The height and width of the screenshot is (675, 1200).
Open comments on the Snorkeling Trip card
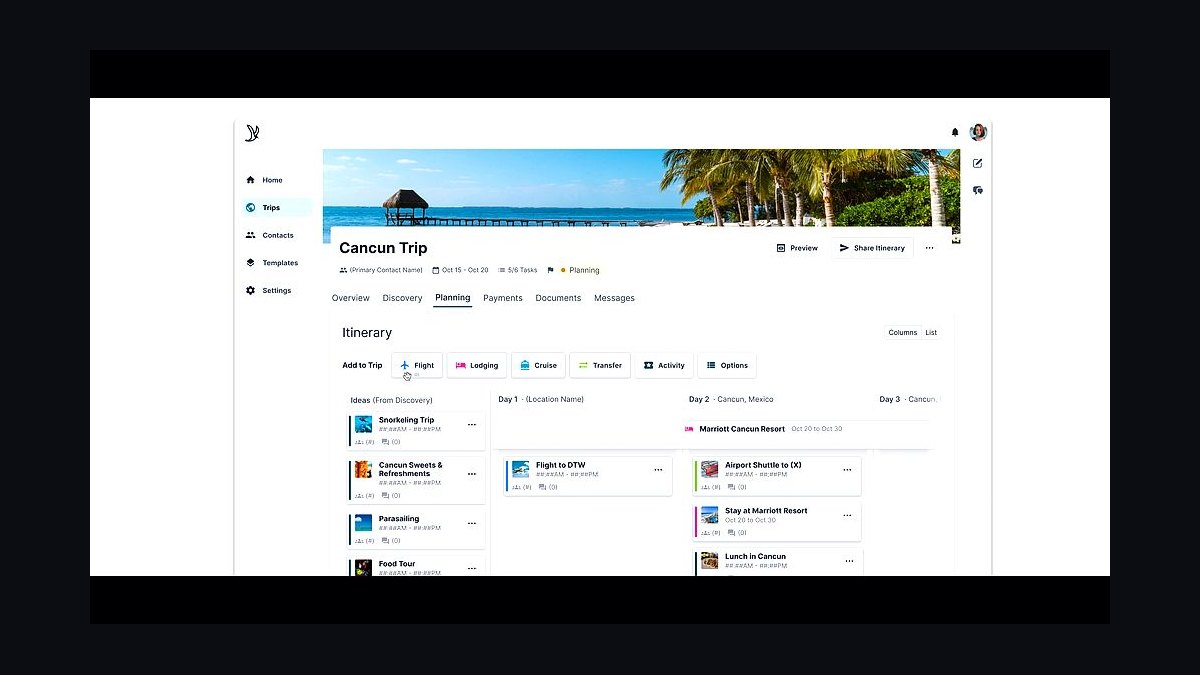point(391,441)
